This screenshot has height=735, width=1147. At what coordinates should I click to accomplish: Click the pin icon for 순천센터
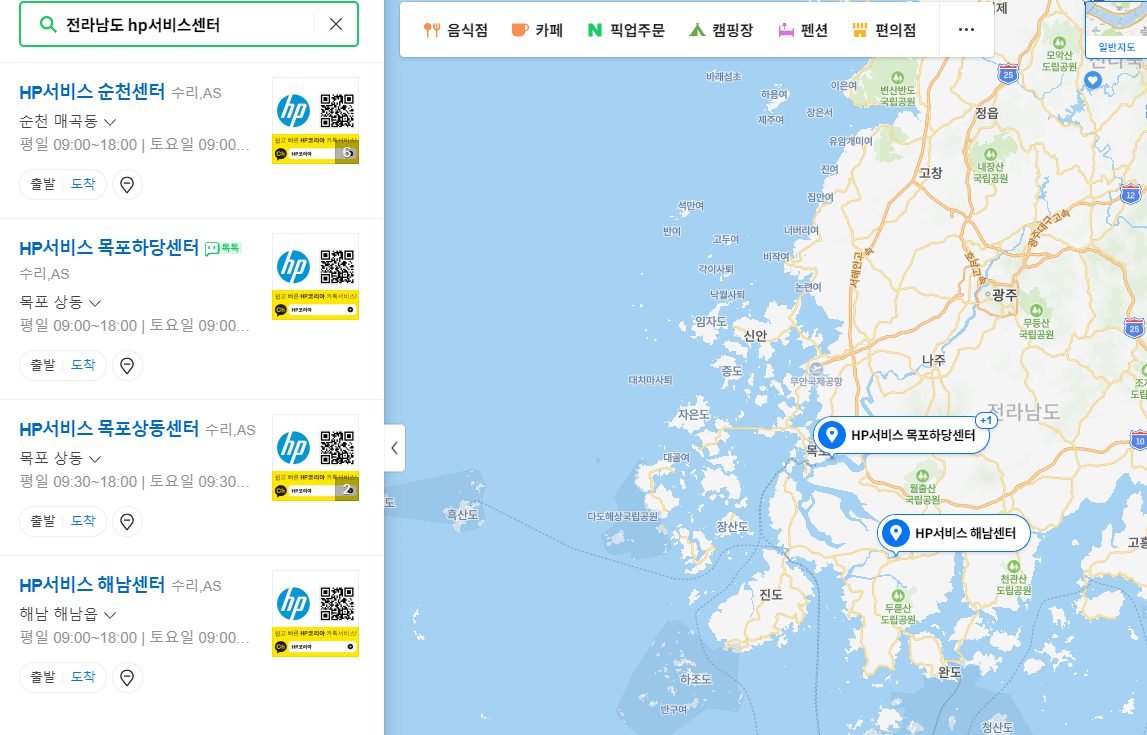pyautogui.click(x=127, y=184)
